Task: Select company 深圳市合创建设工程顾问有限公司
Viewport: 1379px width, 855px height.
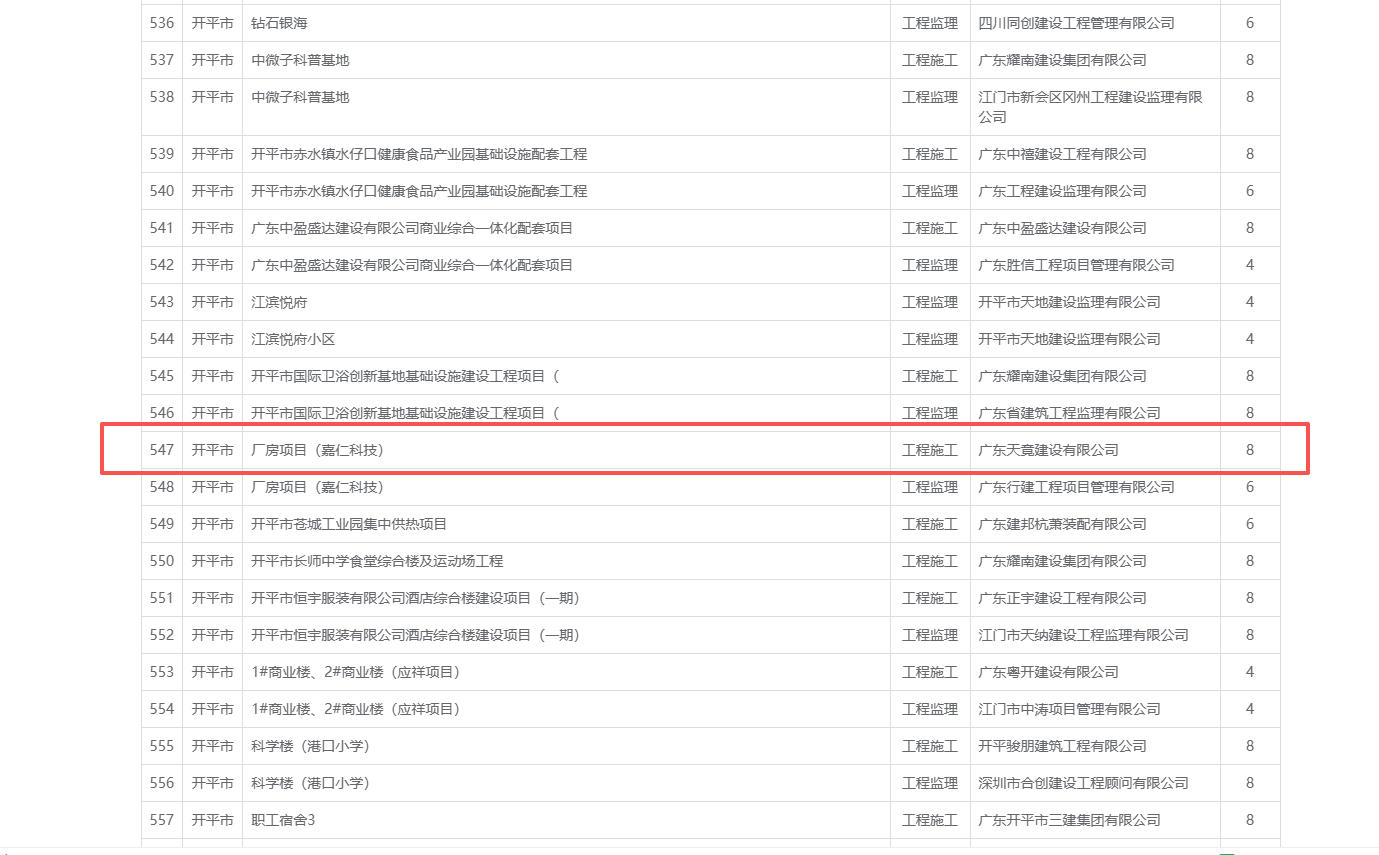Action: click(1083, 783)
